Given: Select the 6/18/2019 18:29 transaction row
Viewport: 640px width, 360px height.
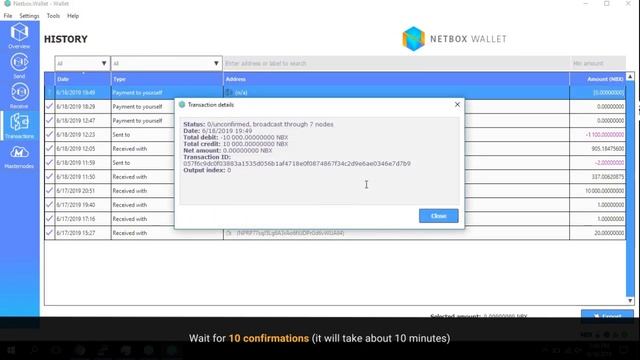Looking at the screenshot, I should (335, 107).
